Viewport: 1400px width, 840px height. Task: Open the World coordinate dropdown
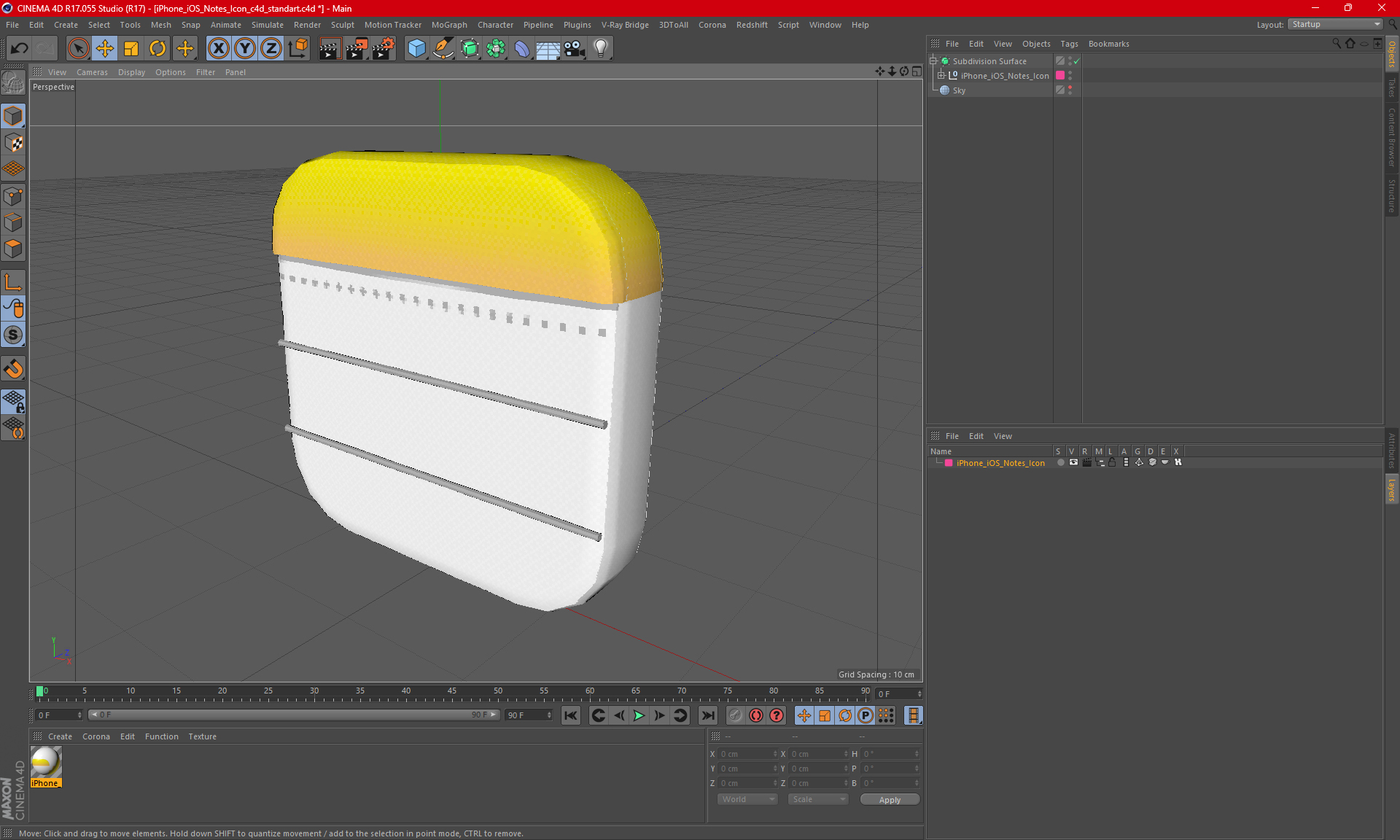coord(747,799)
